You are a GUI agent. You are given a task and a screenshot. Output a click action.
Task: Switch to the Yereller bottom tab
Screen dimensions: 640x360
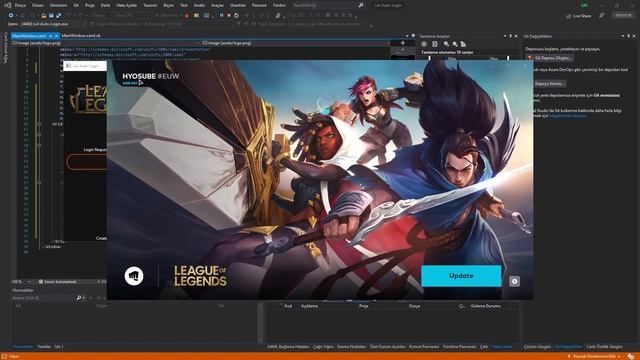coord(44,347)
